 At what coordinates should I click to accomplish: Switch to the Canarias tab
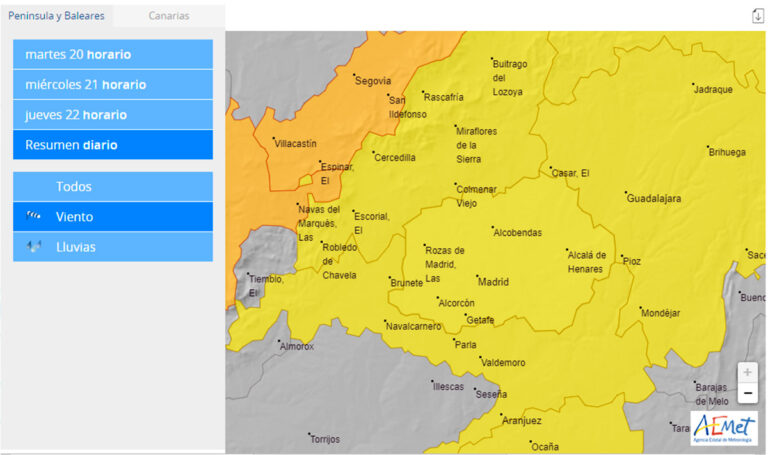tap(168, 16)
